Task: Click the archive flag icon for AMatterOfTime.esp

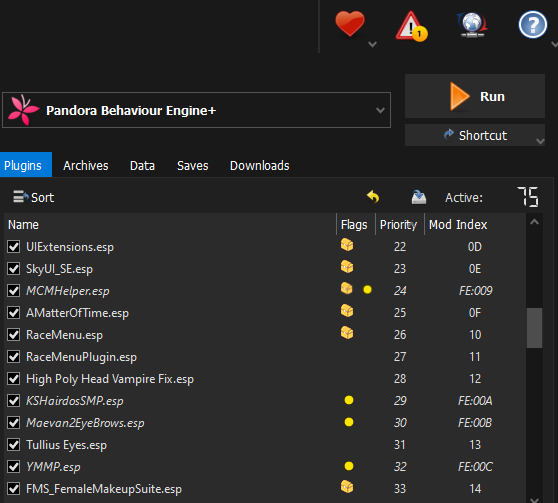Action: click(x=347, y=311)
